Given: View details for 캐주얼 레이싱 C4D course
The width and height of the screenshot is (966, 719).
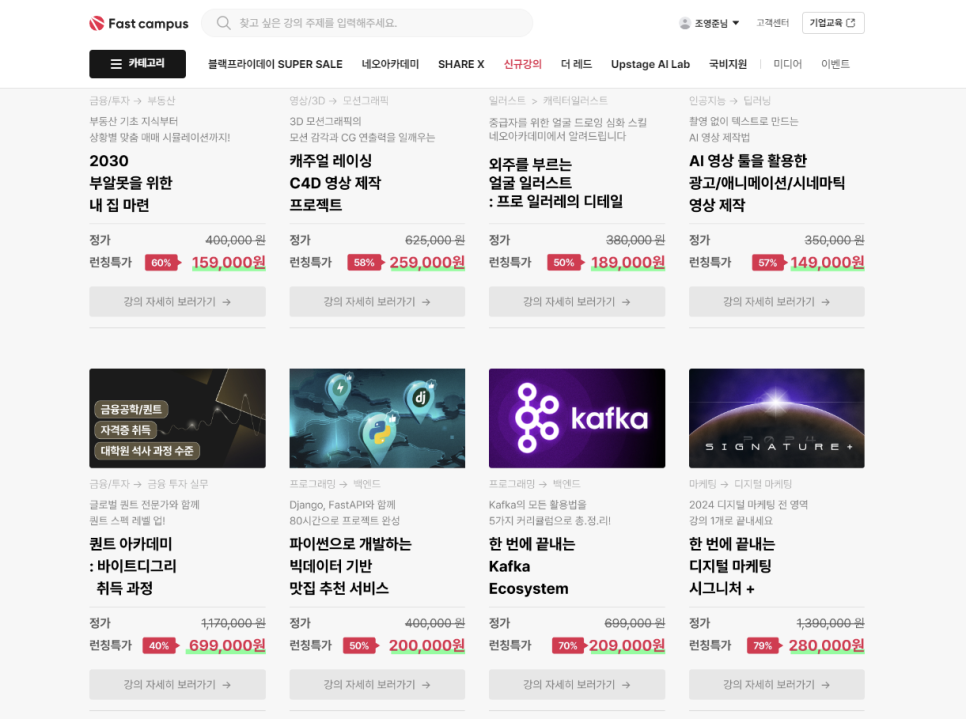Looking at the screenshot, I should pos(377,301).
